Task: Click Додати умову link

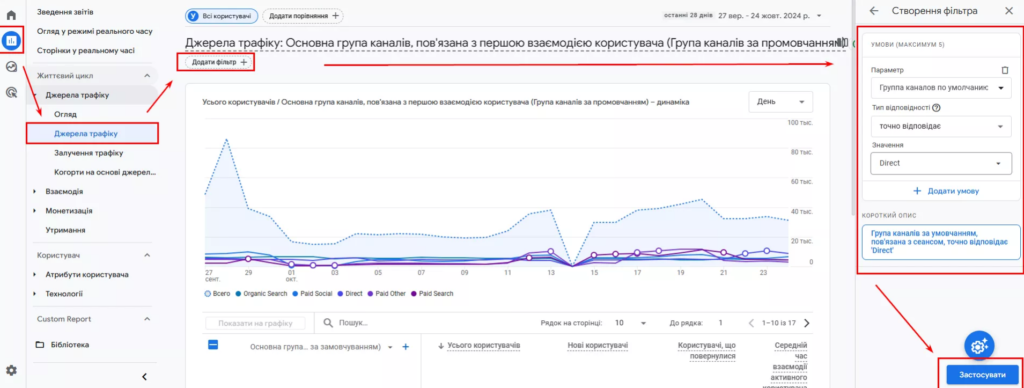Action: (945, 191)
